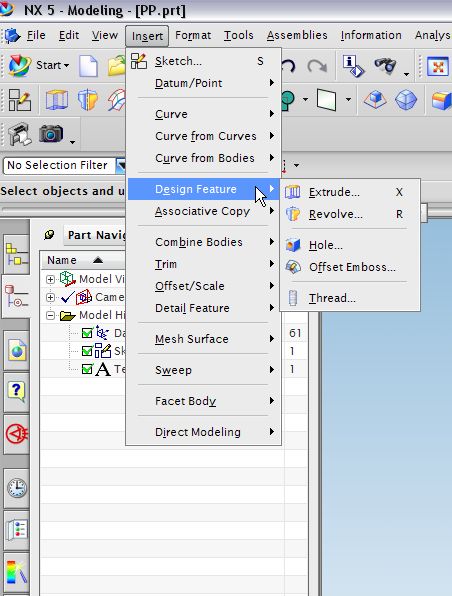
Task: Collapse the Model History tree node
Action: click(50, 315)
